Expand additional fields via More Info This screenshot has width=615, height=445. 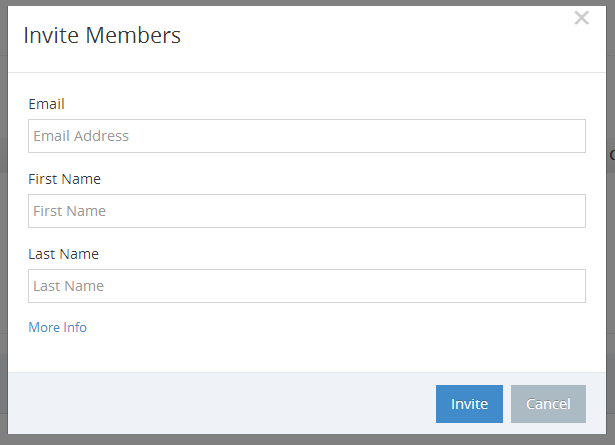click(x=58, y=327)
